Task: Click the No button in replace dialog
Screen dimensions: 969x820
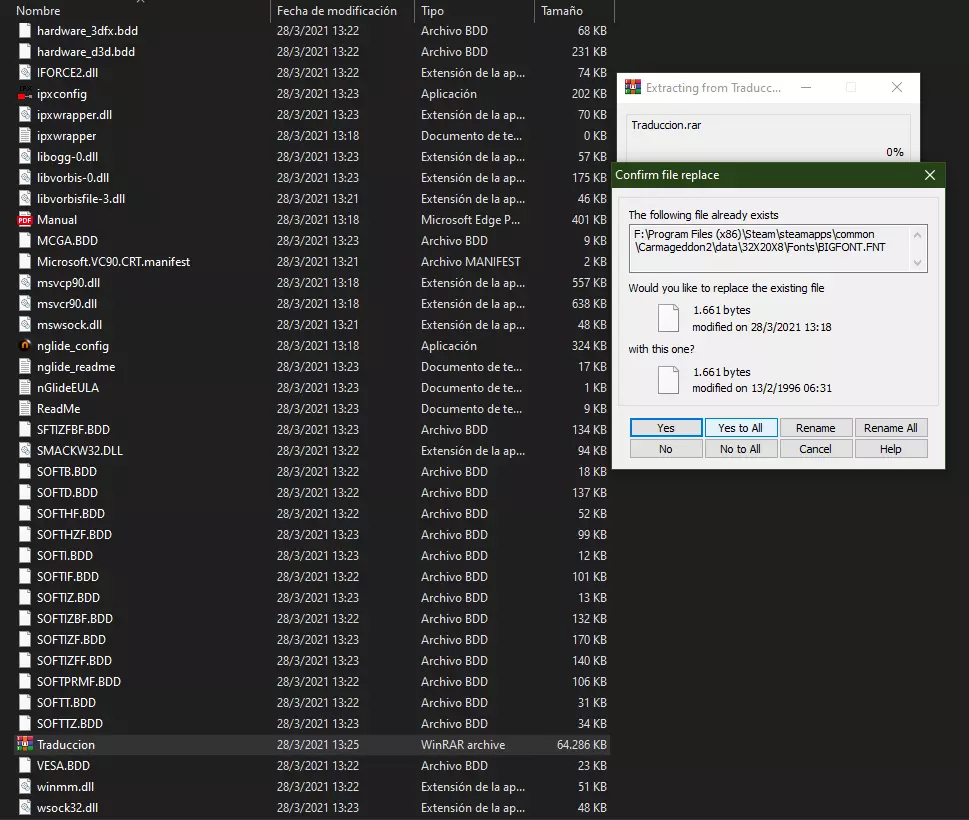Action: 666,449
